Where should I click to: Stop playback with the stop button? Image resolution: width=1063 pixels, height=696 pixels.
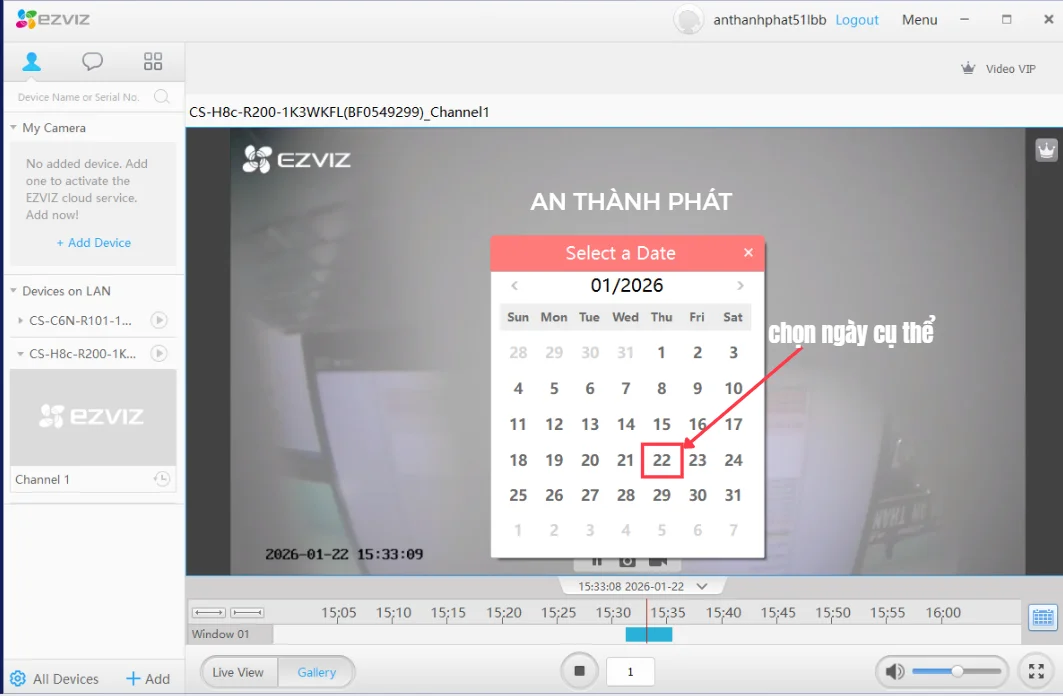point(579,671)
